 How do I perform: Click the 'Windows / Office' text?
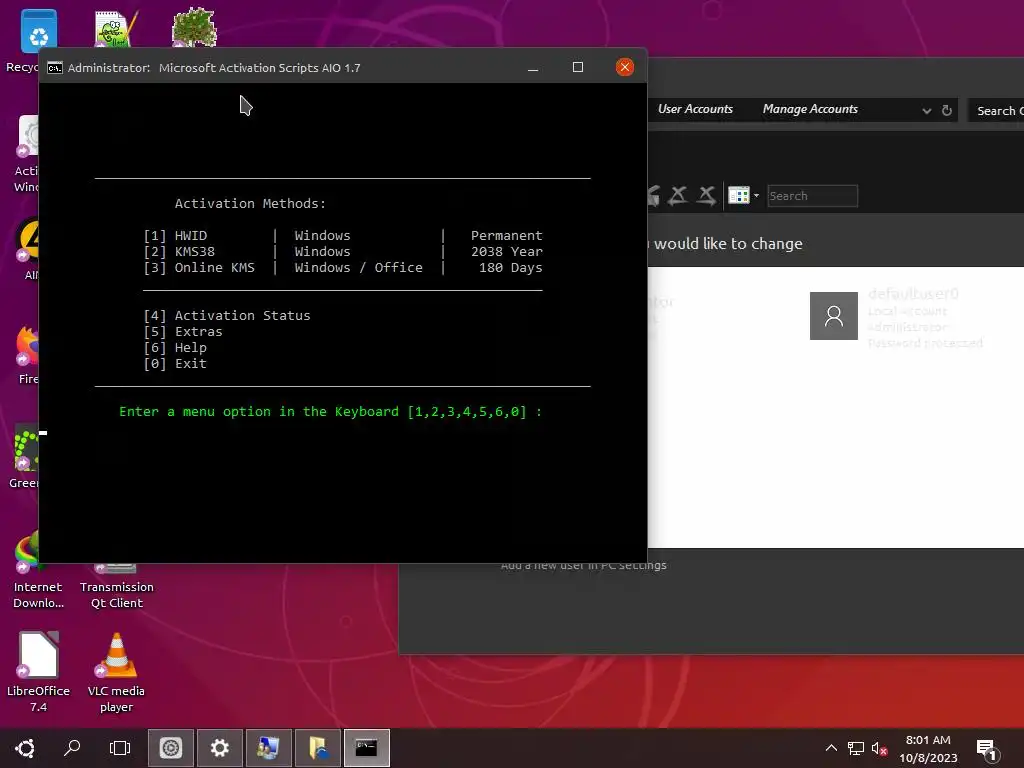pos(359,268)
